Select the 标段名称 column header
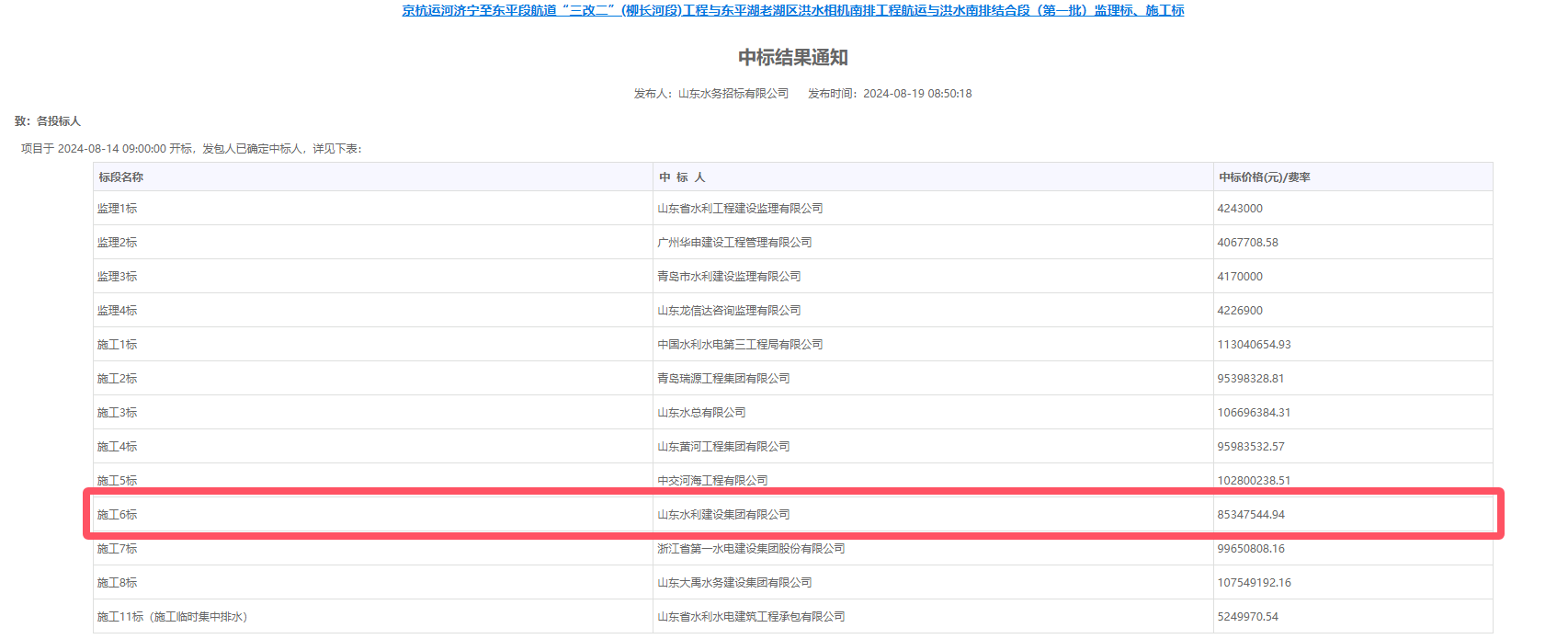 (x=121, y=177)
